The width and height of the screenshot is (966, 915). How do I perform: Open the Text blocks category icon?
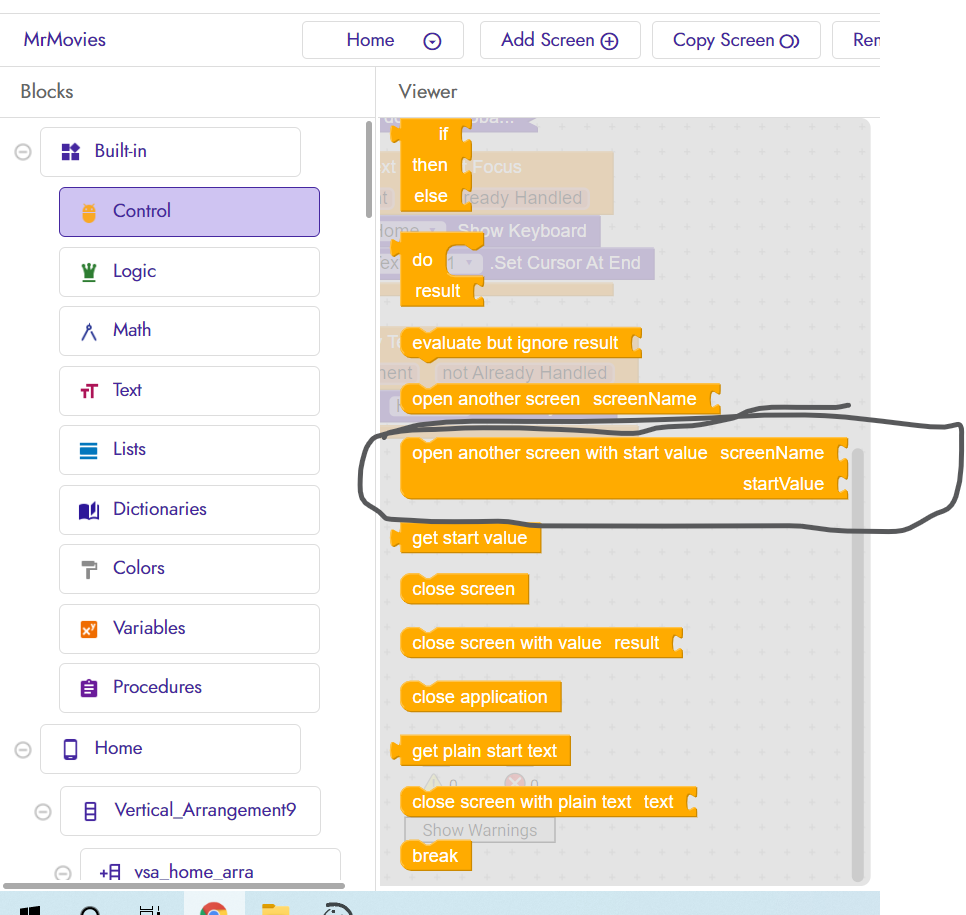(x=89, y=391)
